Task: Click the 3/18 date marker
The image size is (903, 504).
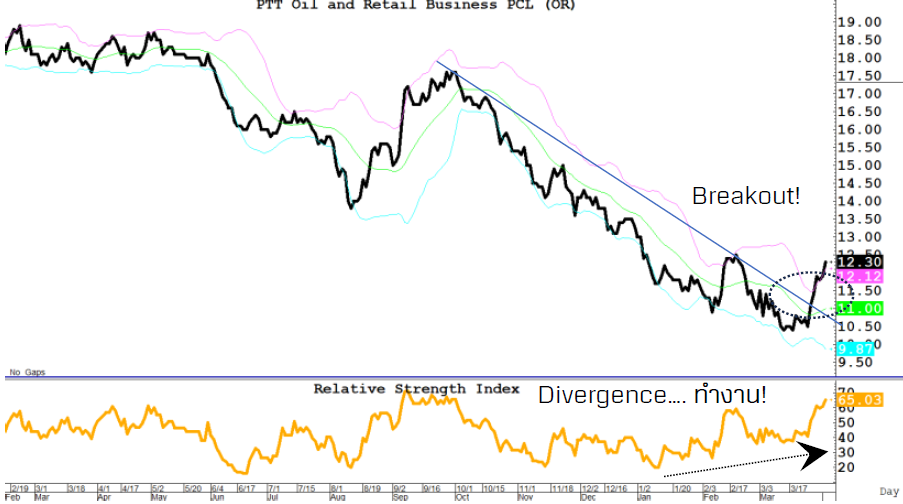Action: point(77,488)
